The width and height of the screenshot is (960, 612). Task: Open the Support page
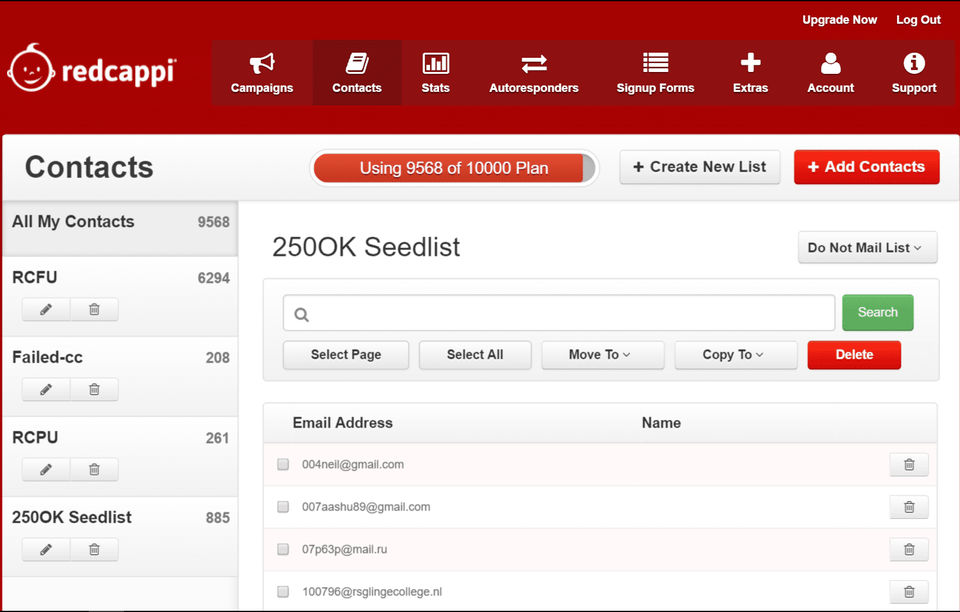point(914,73)
